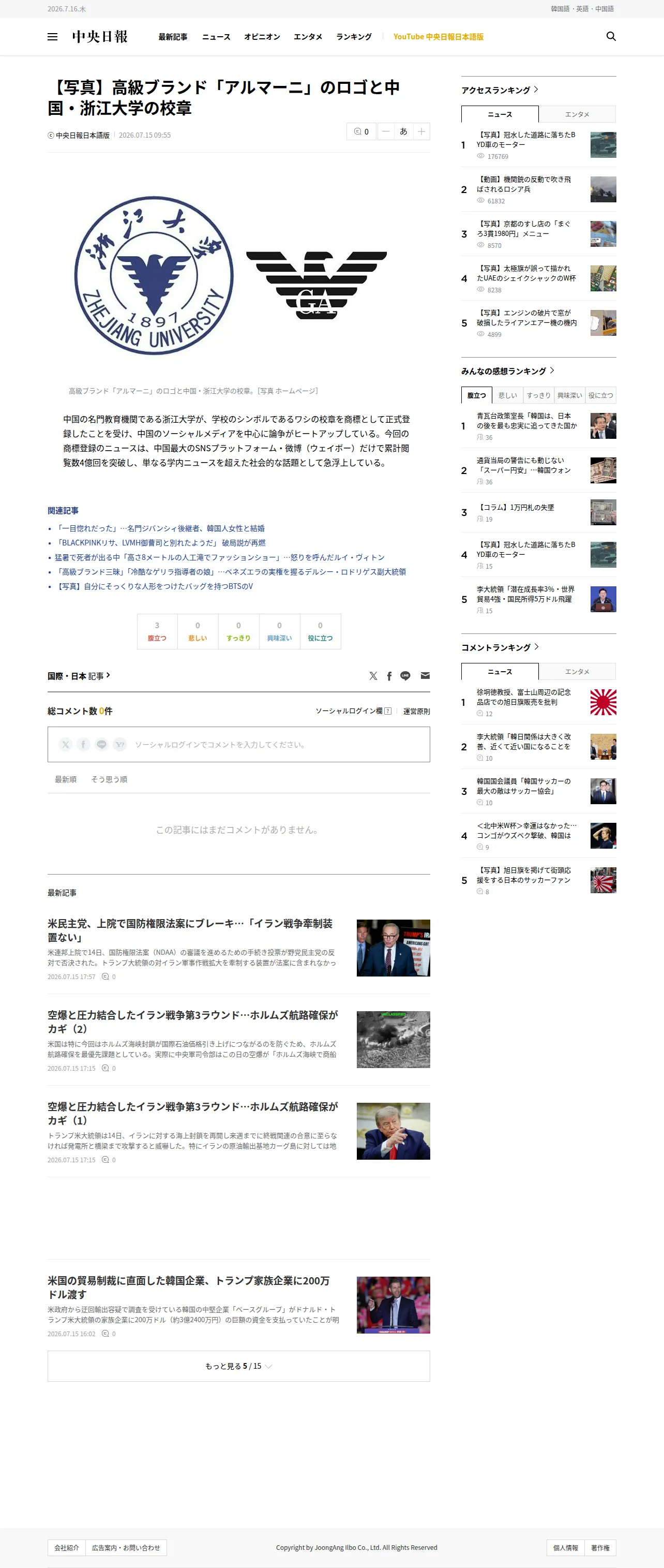React 役に立つ under the article
Image resolution: width=664 pixels, height=1568 pixels.
(x=321, y=631)
